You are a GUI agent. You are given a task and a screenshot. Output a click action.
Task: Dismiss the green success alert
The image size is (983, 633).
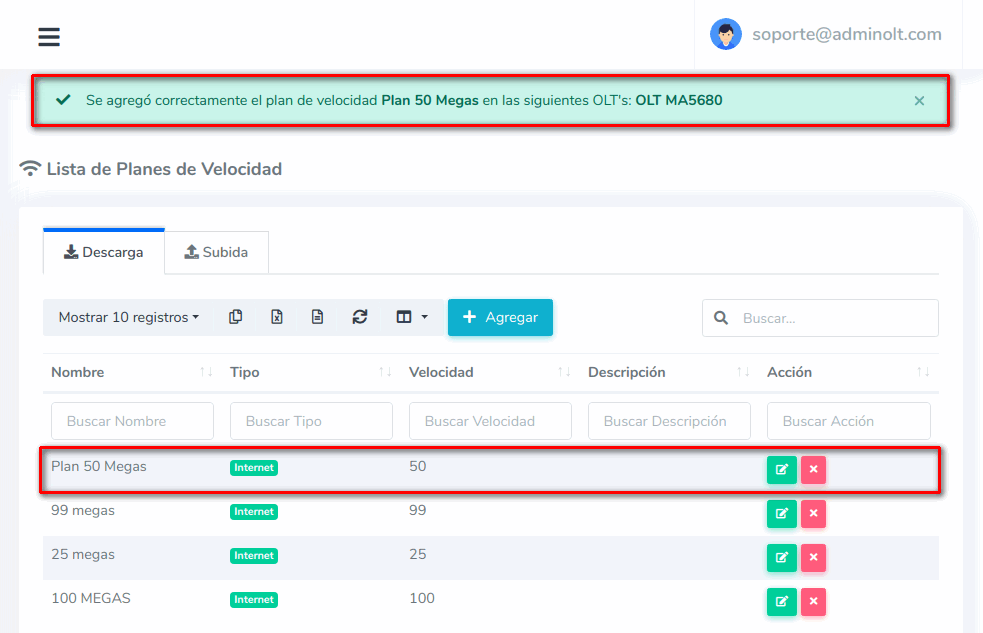click(919, 101)
